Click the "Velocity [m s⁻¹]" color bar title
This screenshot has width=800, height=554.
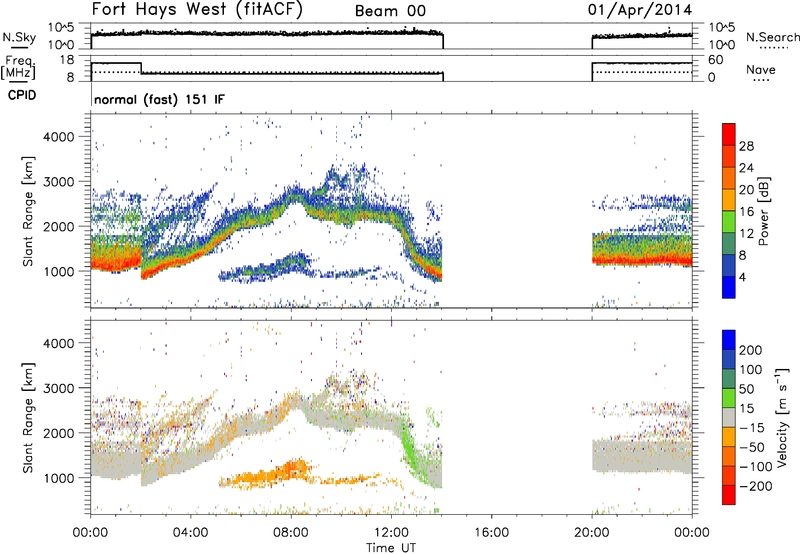click(x=782, y=417)
